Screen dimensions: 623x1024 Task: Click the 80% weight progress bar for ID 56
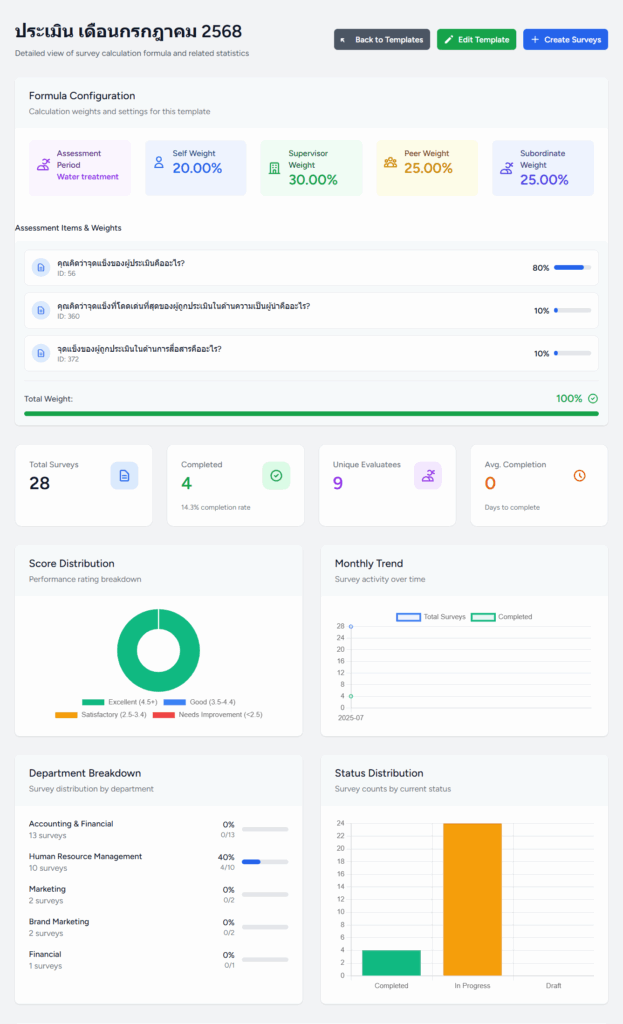[572, 268]
